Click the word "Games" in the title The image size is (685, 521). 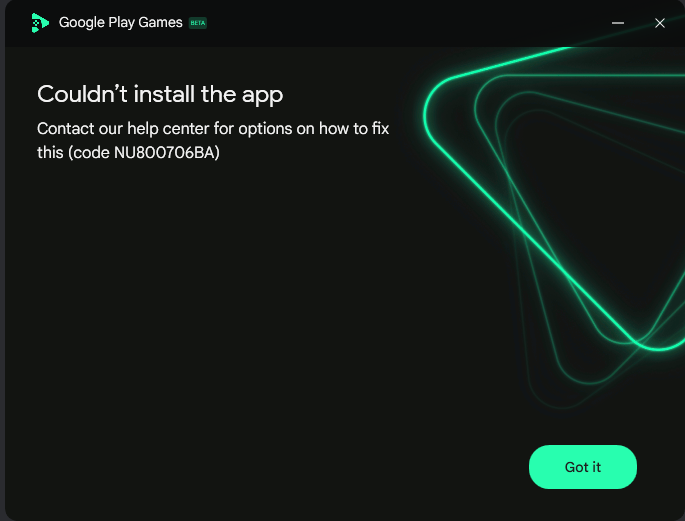[x=160, y=22]
